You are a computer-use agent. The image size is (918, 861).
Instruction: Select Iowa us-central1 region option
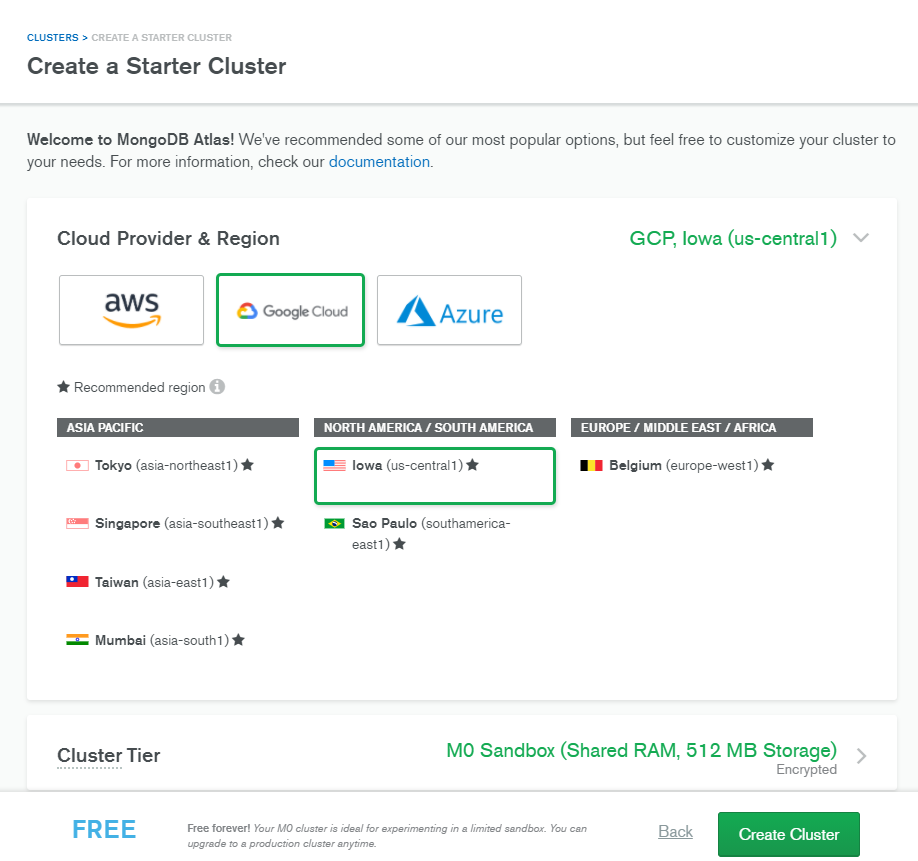pos(434,475)
